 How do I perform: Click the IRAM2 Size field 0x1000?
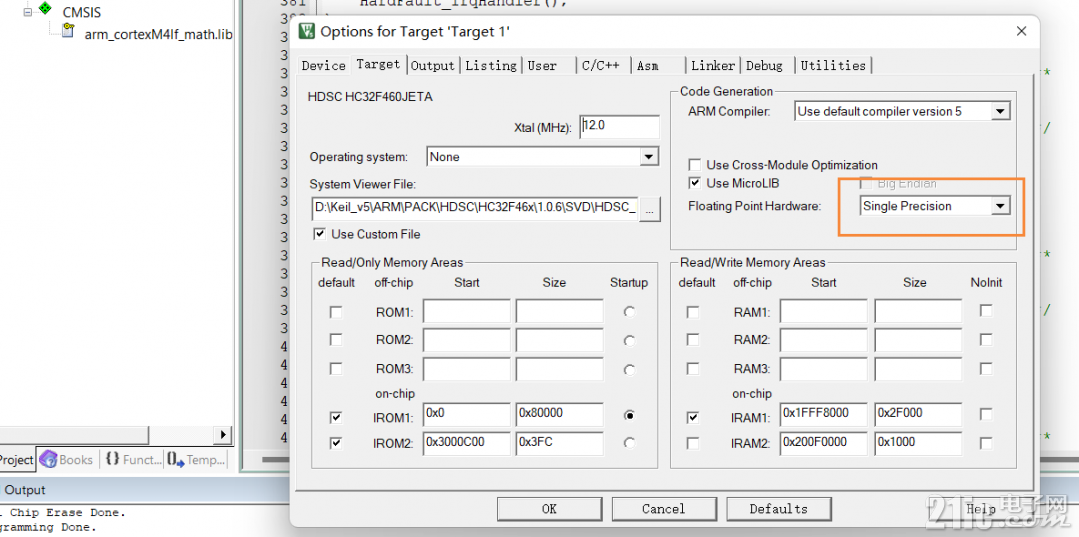(918, 443)
